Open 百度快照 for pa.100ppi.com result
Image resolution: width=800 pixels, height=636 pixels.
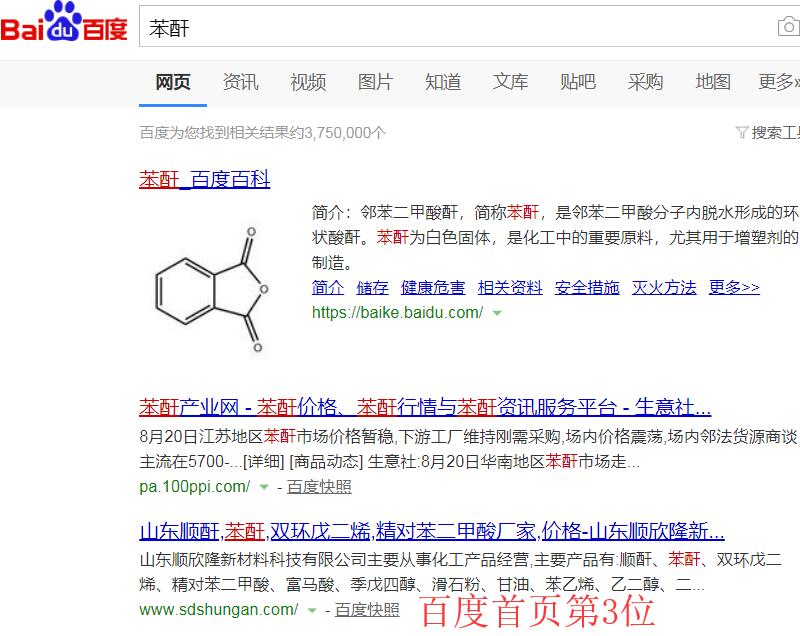(x=319, y=487)
